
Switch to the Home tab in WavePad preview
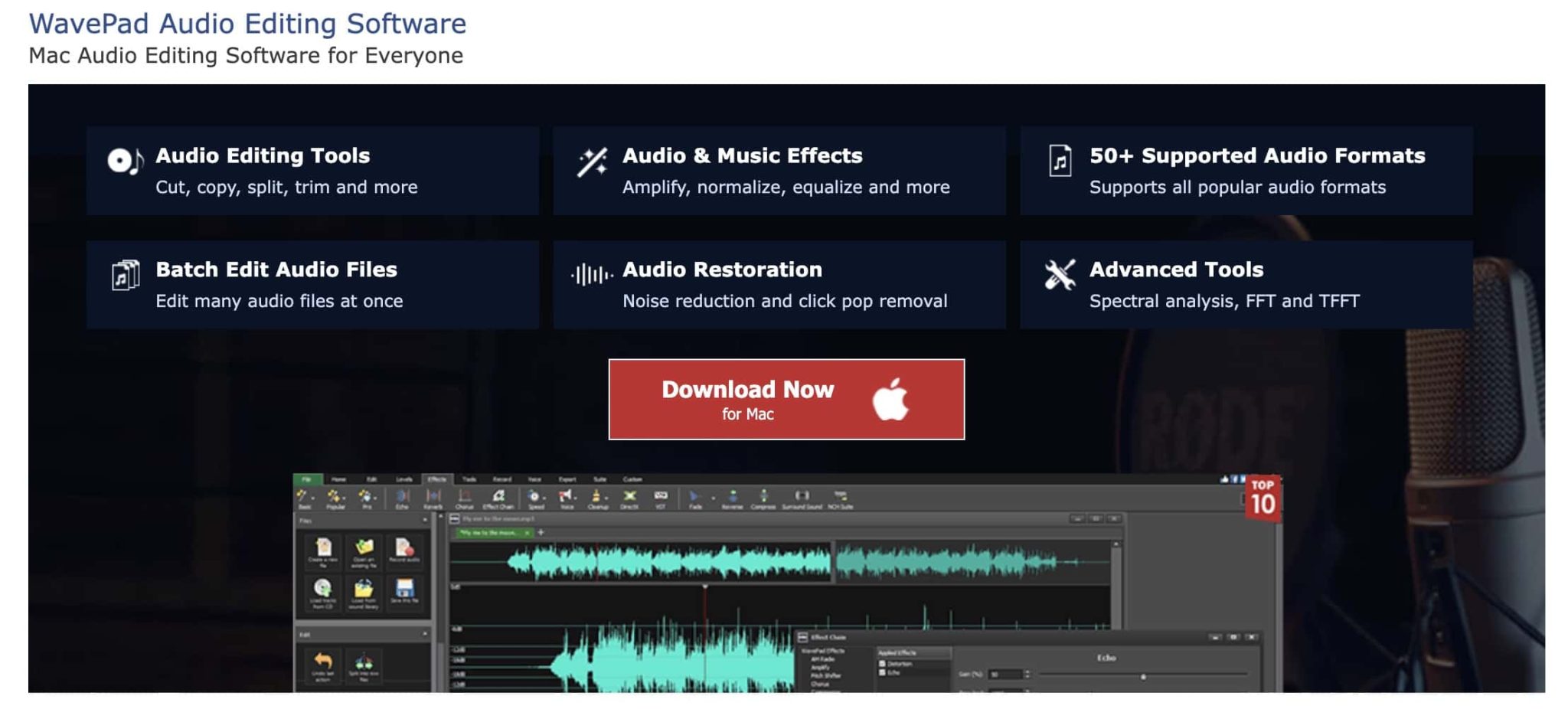338,479
